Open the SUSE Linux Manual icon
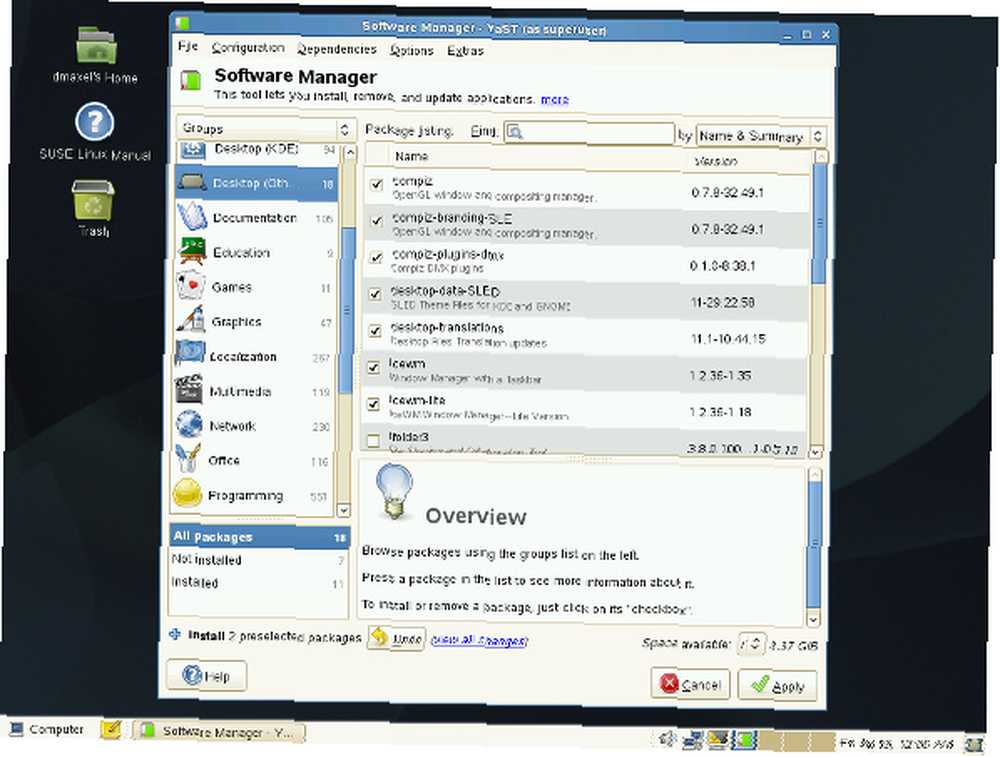The width and height of the screenshot is (1000, 757). coord(94,122)
